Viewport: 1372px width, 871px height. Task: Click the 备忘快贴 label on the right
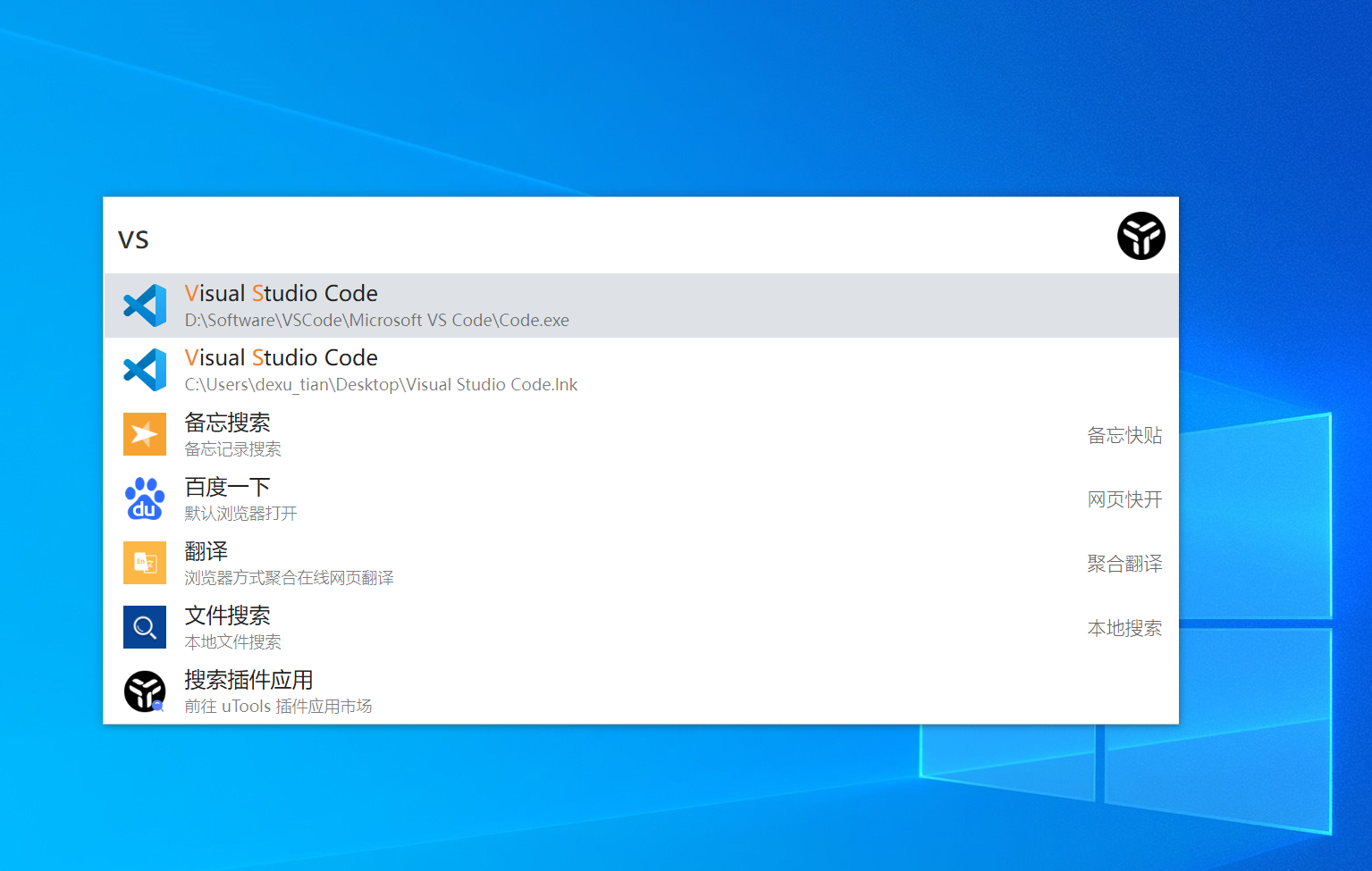pos(1124,435)
